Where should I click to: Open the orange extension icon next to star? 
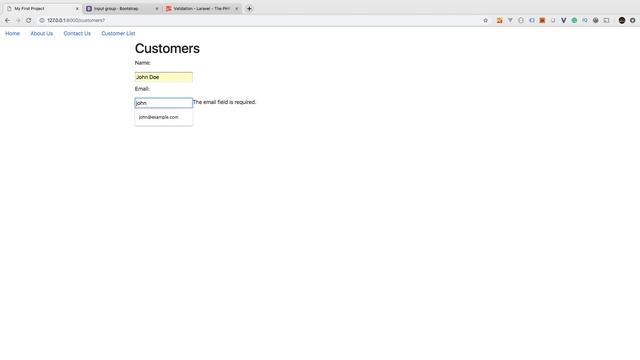[x=499, y=20]
